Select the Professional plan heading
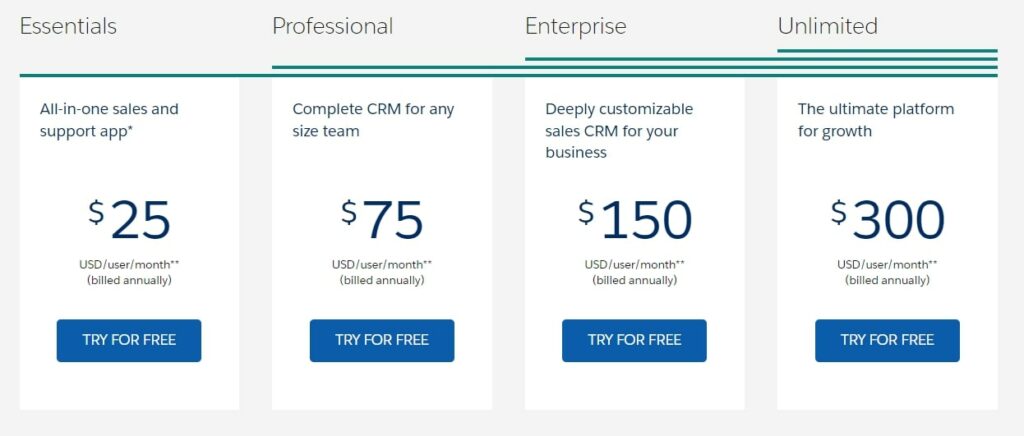1024x436 pixels. coord(332,26)
